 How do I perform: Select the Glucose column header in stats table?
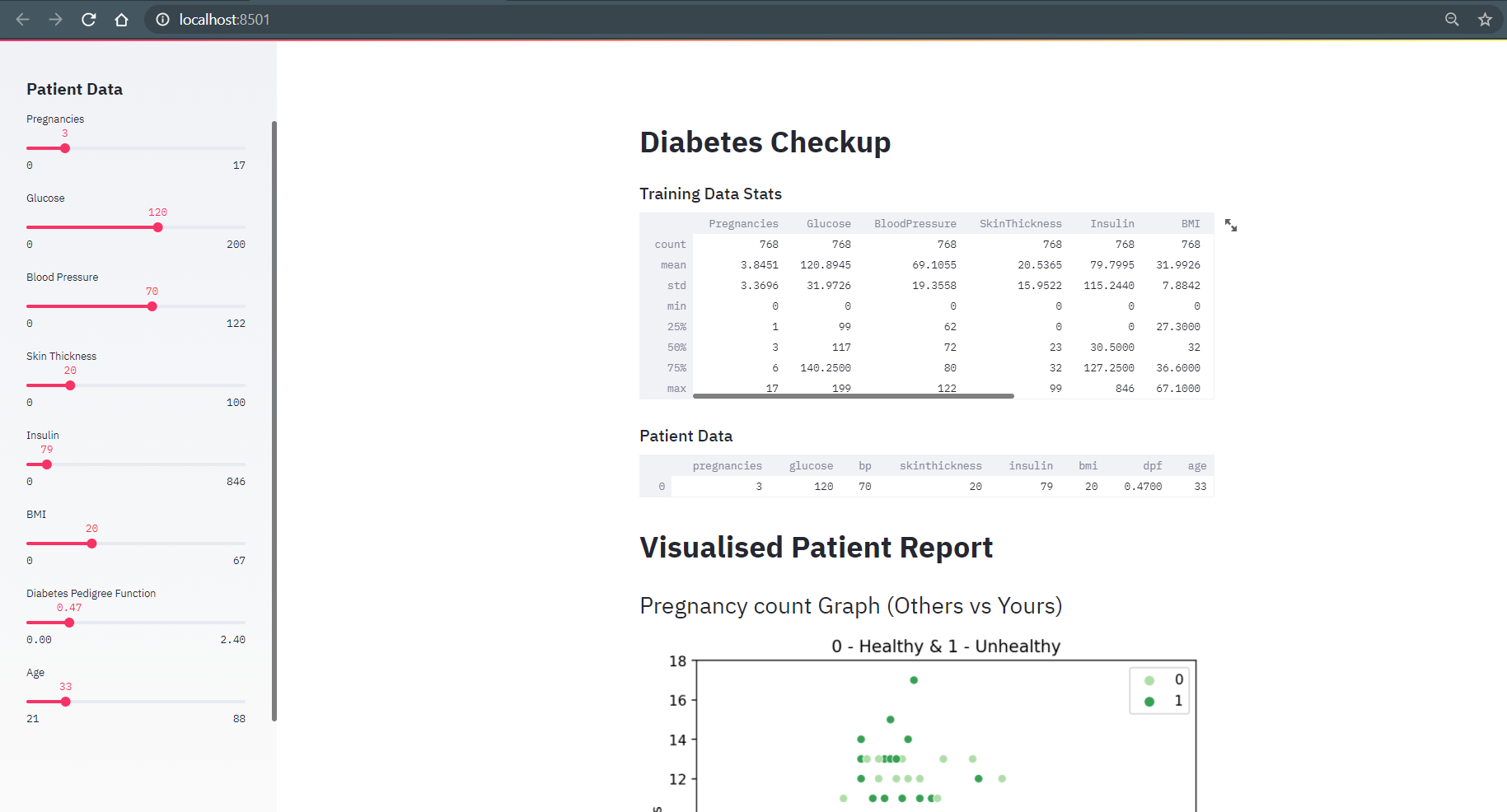click(x=828, y=224)
